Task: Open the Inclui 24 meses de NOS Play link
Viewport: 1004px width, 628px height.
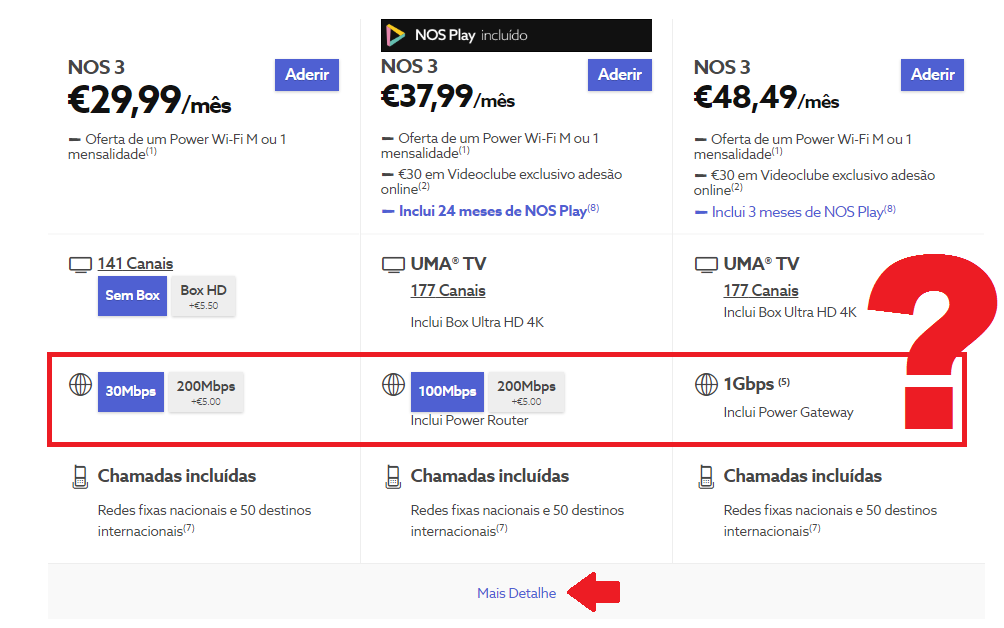Action: pyautogui.click(x=492, y=211)
